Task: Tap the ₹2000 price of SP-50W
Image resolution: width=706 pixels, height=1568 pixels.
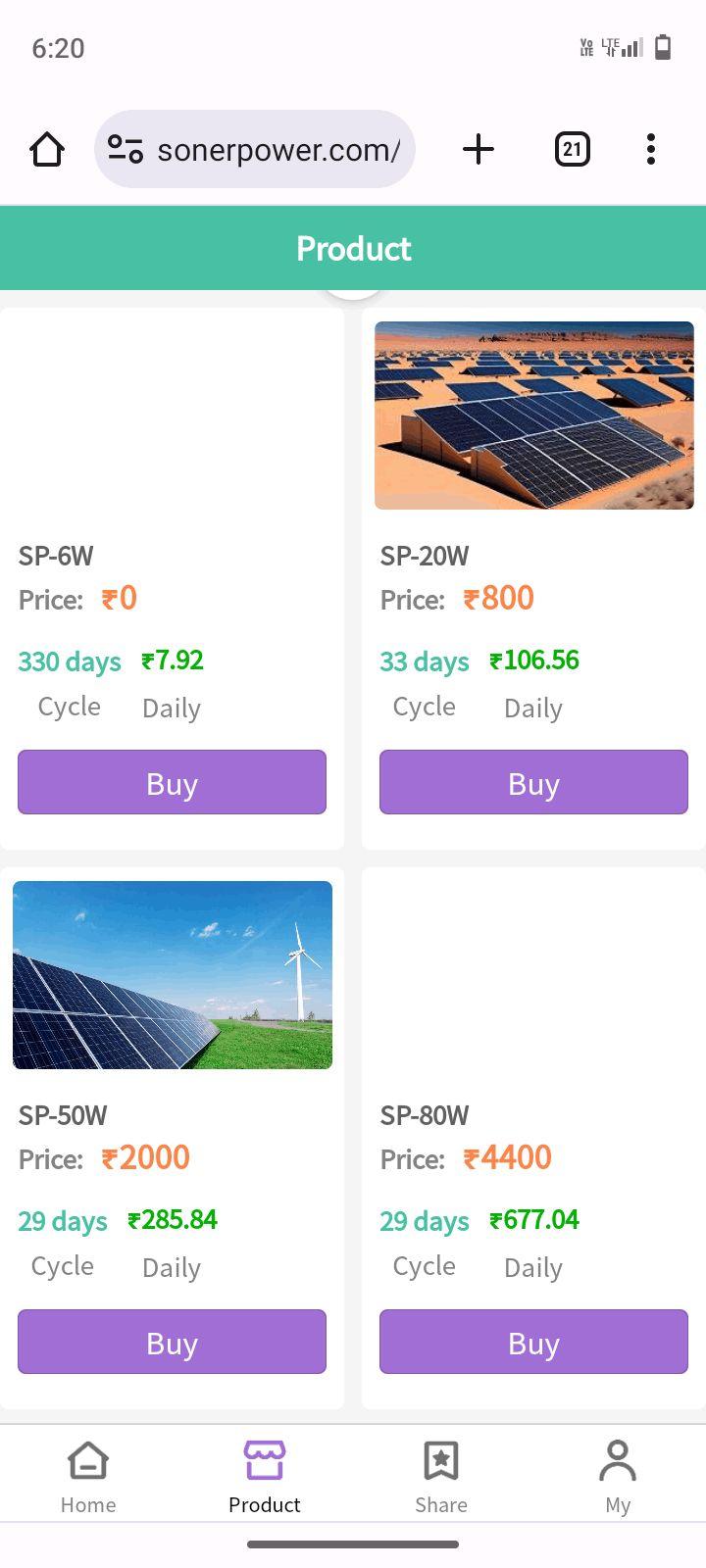Action: tap(146, 1157)
